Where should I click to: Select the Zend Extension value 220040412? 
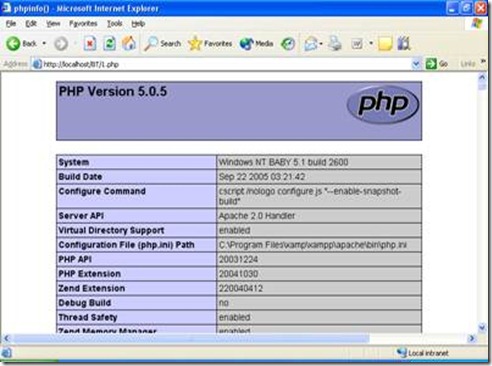pos(241,288)
